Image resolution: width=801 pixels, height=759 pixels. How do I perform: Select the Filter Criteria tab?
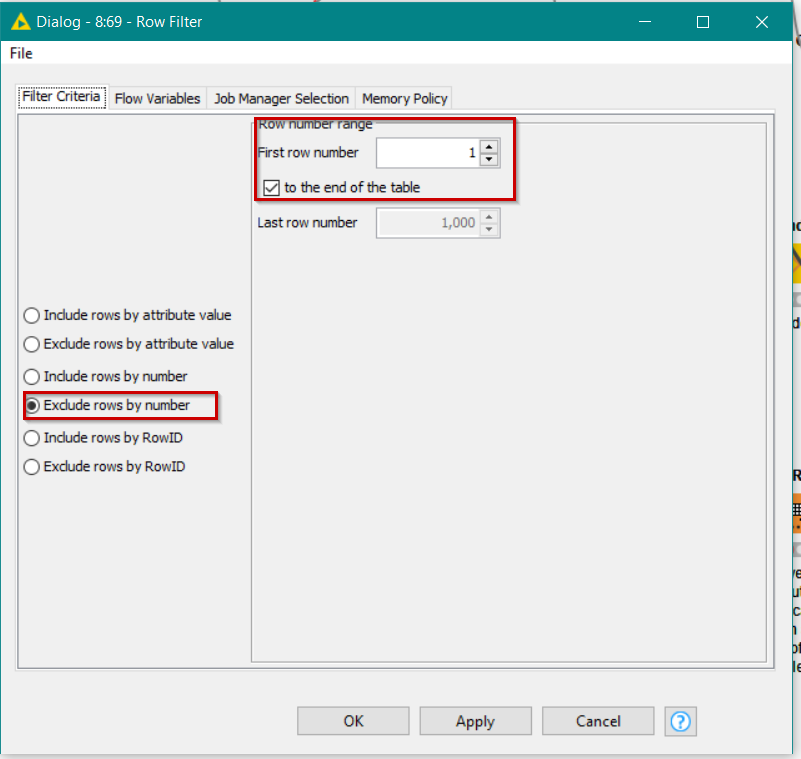click(61, 97)
